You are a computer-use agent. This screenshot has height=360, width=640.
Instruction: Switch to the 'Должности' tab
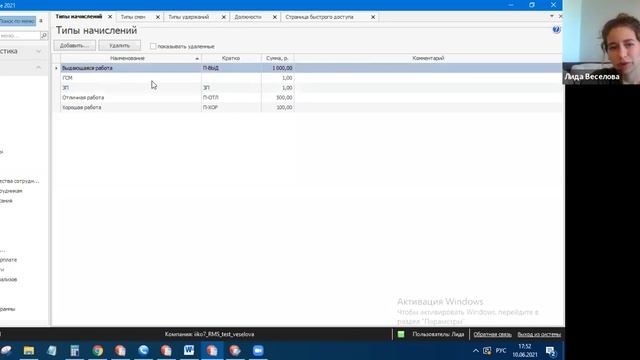coord(248,17)
